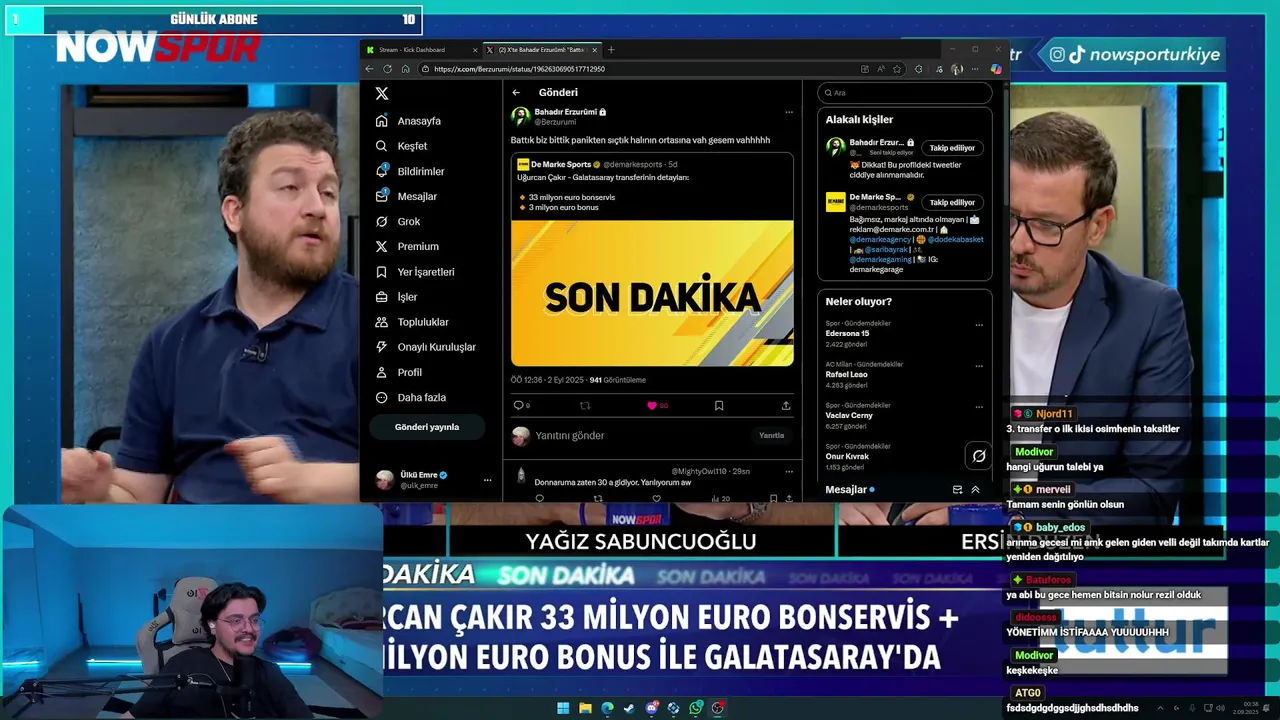Open Keşfet explore page
Viewport: 1280px width, 720px height.
(x=402, y=146)
